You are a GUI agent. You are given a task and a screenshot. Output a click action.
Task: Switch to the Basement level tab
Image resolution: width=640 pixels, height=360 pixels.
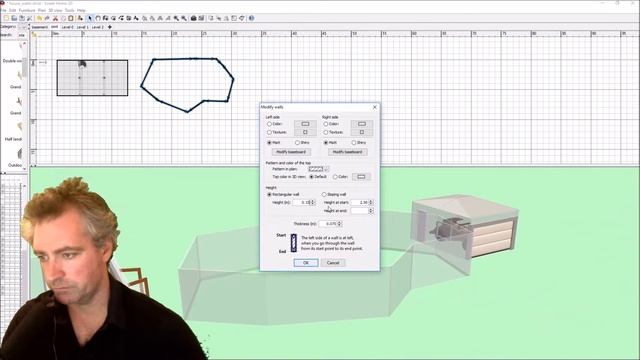click(x=40, y=27)
